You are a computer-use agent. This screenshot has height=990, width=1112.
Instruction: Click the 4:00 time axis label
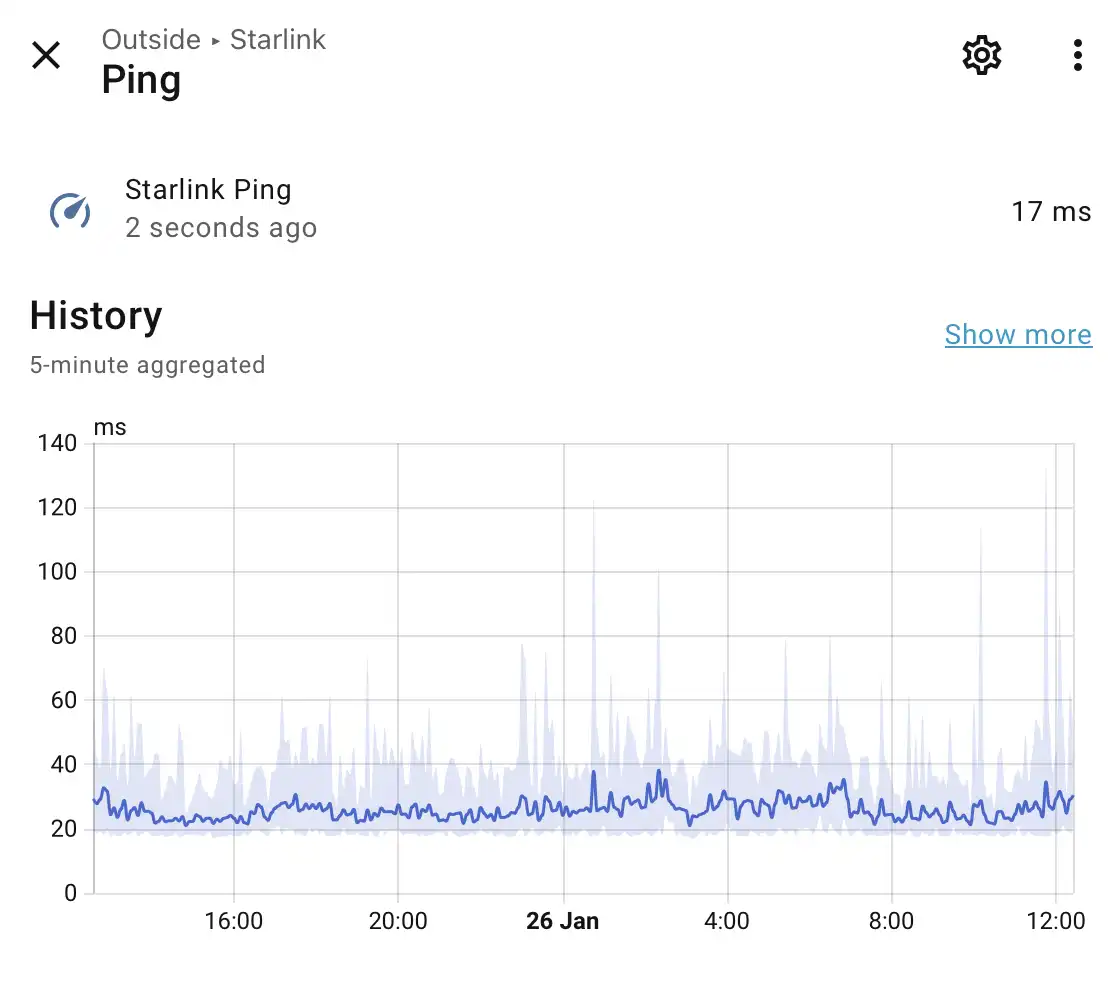click(x=727, y=921)
